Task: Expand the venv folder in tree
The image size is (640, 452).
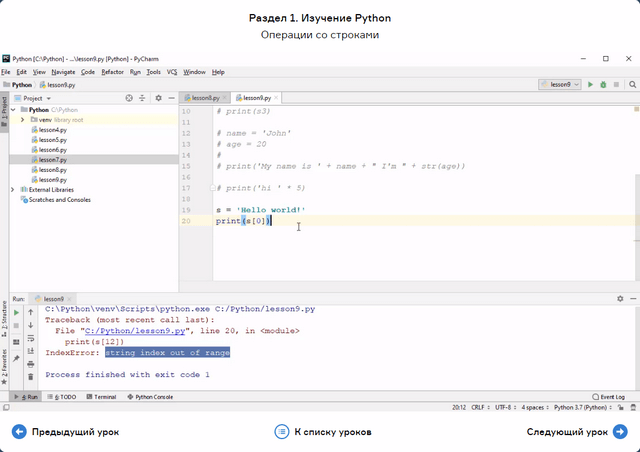Action: (22, 119)
